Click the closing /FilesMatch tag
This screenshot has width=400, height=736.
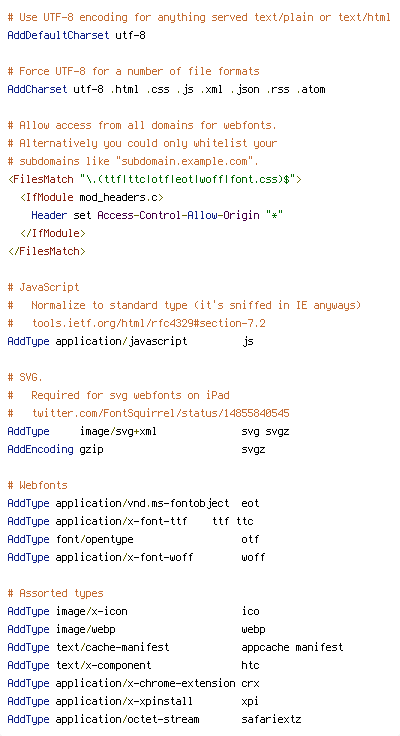46,251
